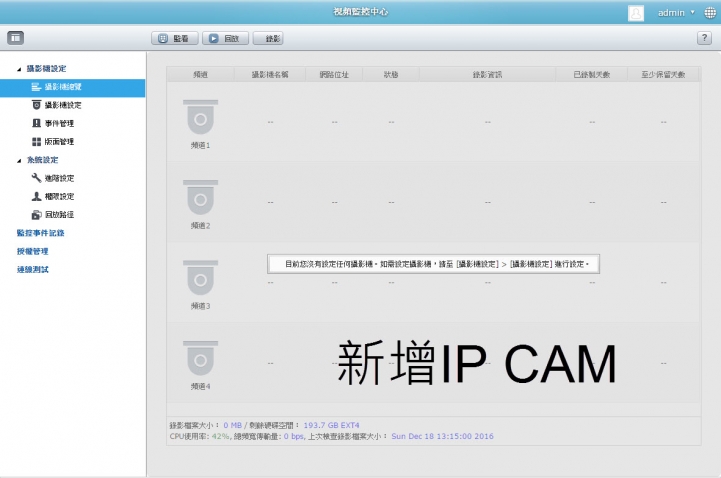
Task: Open 攝影機設定 camera icon item
Action: 57,105
